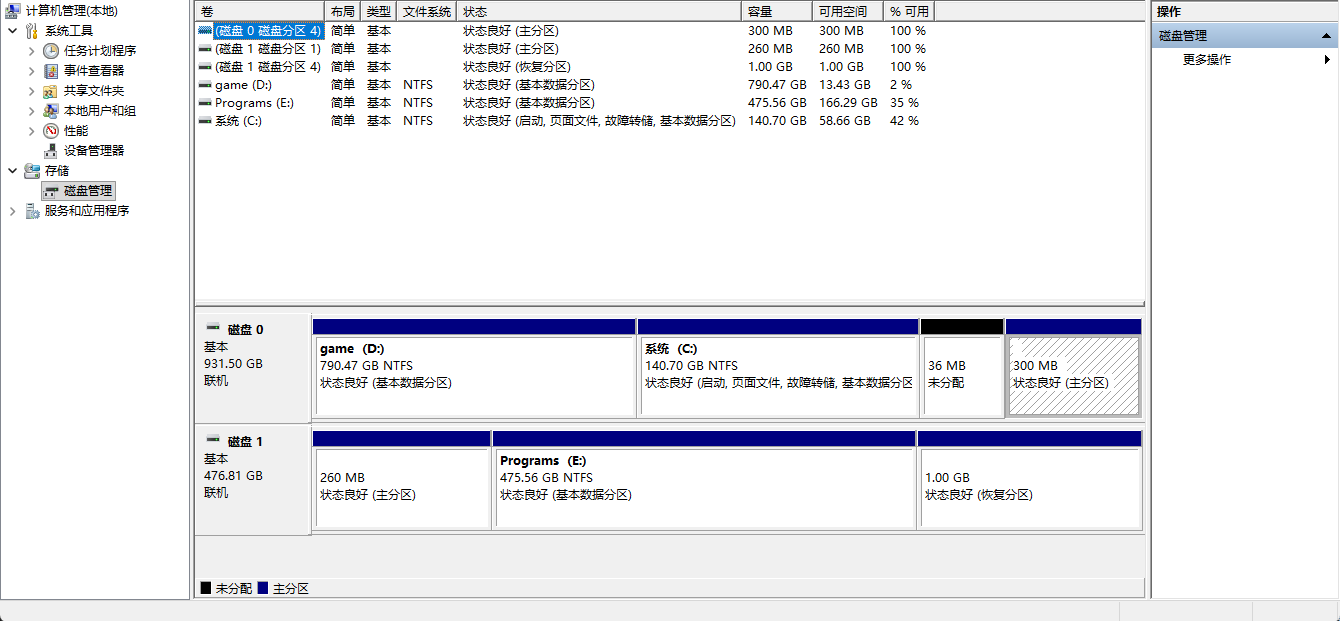
Task: Open 任务计划程序 via its clock icon
Action: point(51,51)
